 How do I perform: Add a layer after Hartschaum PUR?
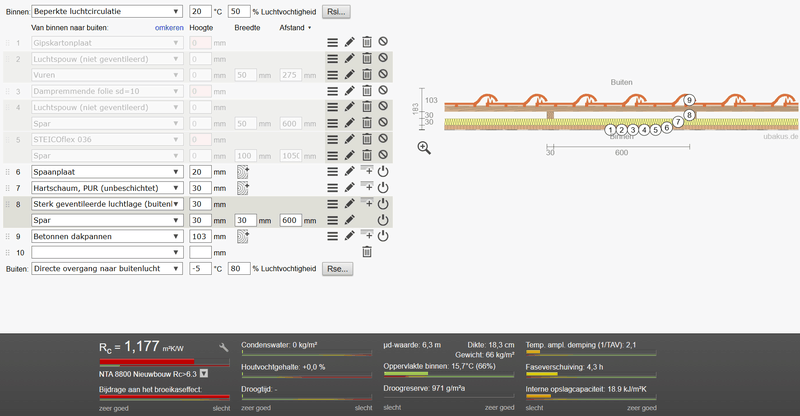pyautogui.click(x=367, y=186)
